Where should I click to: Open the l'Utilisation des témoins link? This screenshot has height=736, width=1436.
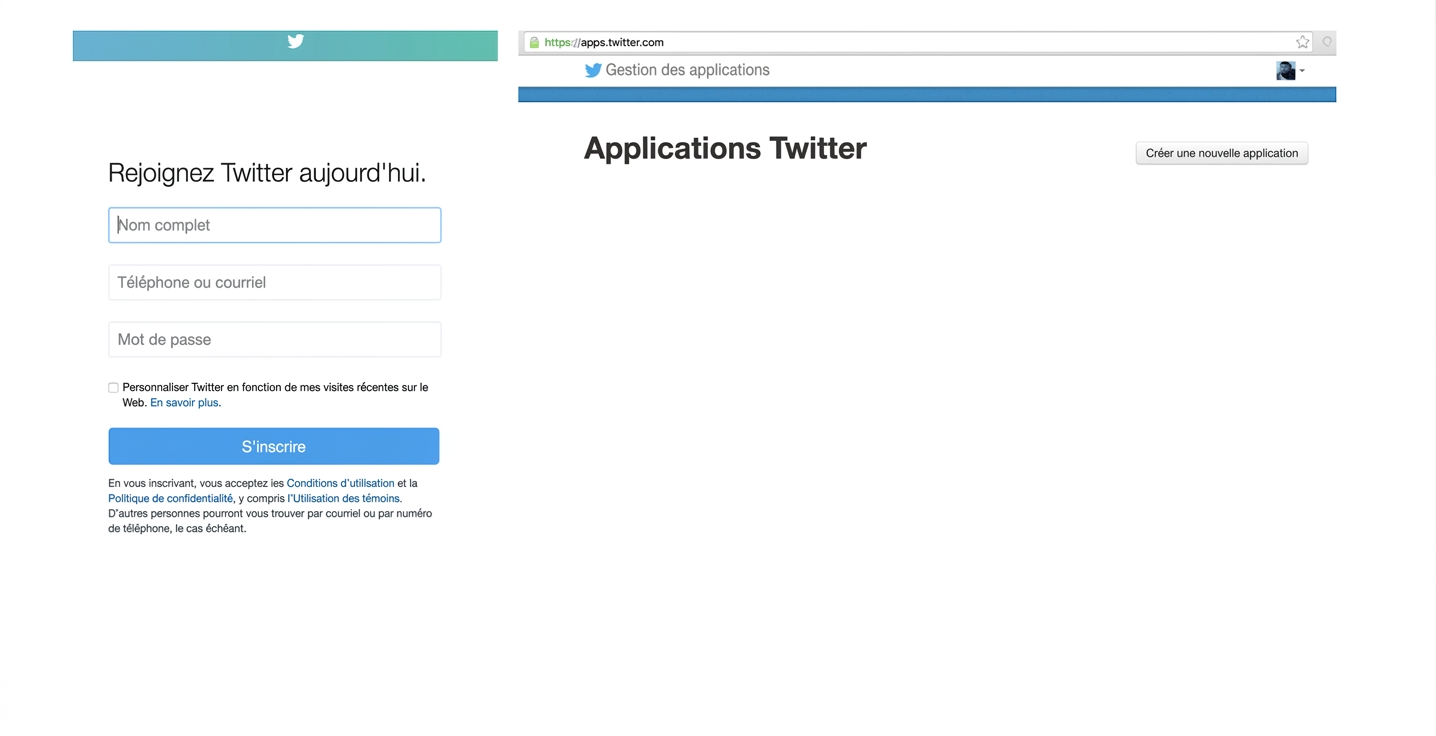click(x=344, y=498)
